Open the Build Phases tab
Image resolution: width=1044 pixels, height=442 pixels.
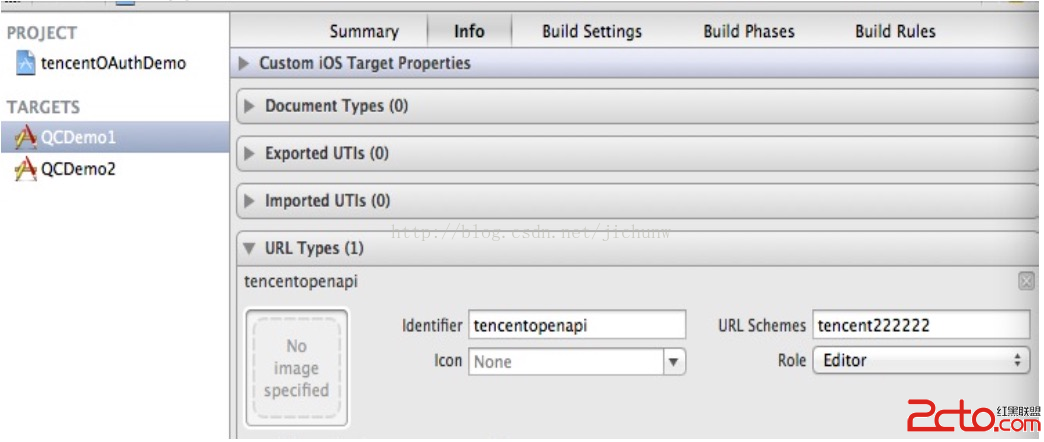pyautogui.click(x=749, y=31)
